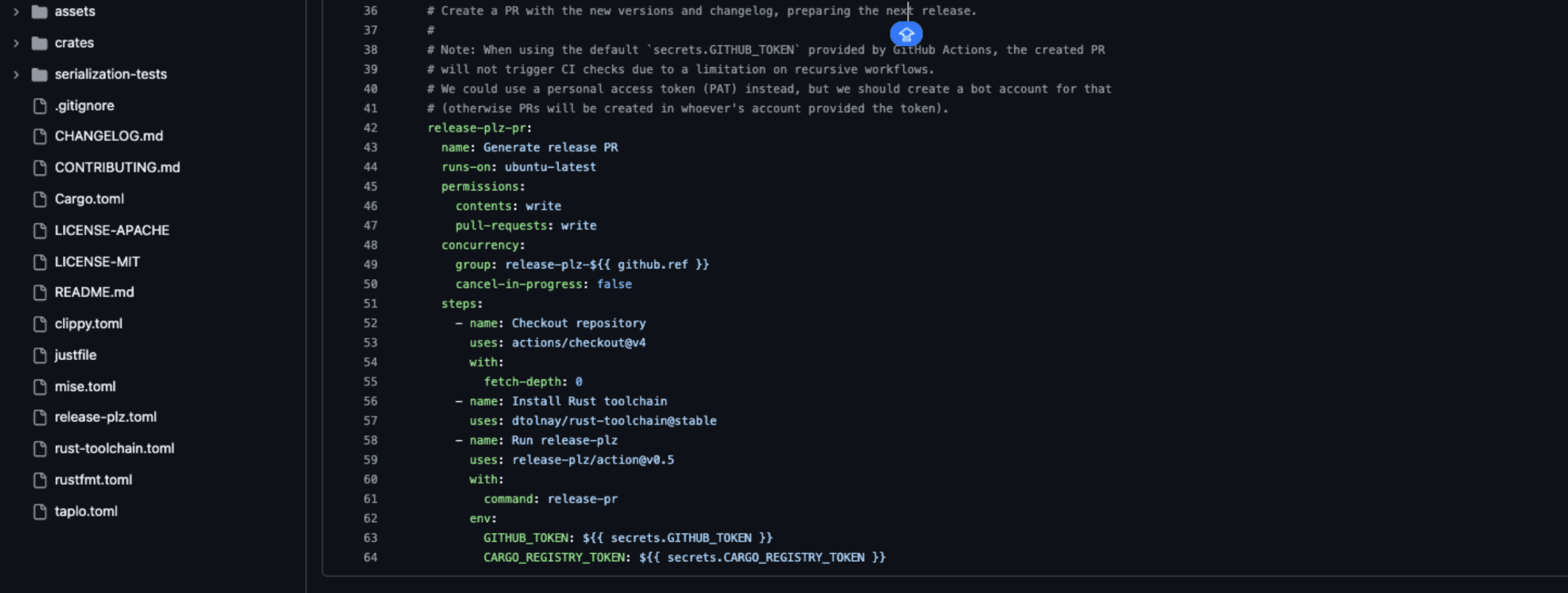Open CHANGELOG.md in the file tree
Viewport: 1568px width, 593px height.
pyautogui.click(x=109, y=136)
